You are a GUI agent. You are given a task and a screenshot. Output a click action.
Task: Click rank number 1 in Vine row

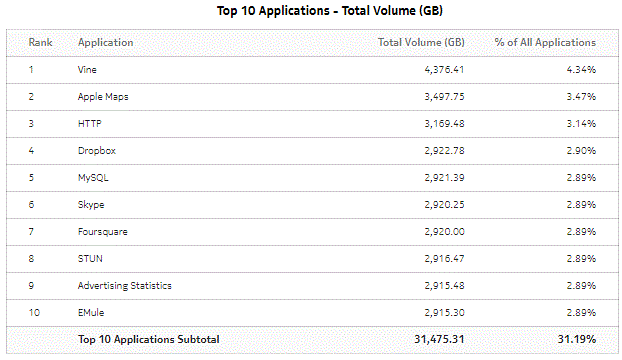click(x=31, y=70)
